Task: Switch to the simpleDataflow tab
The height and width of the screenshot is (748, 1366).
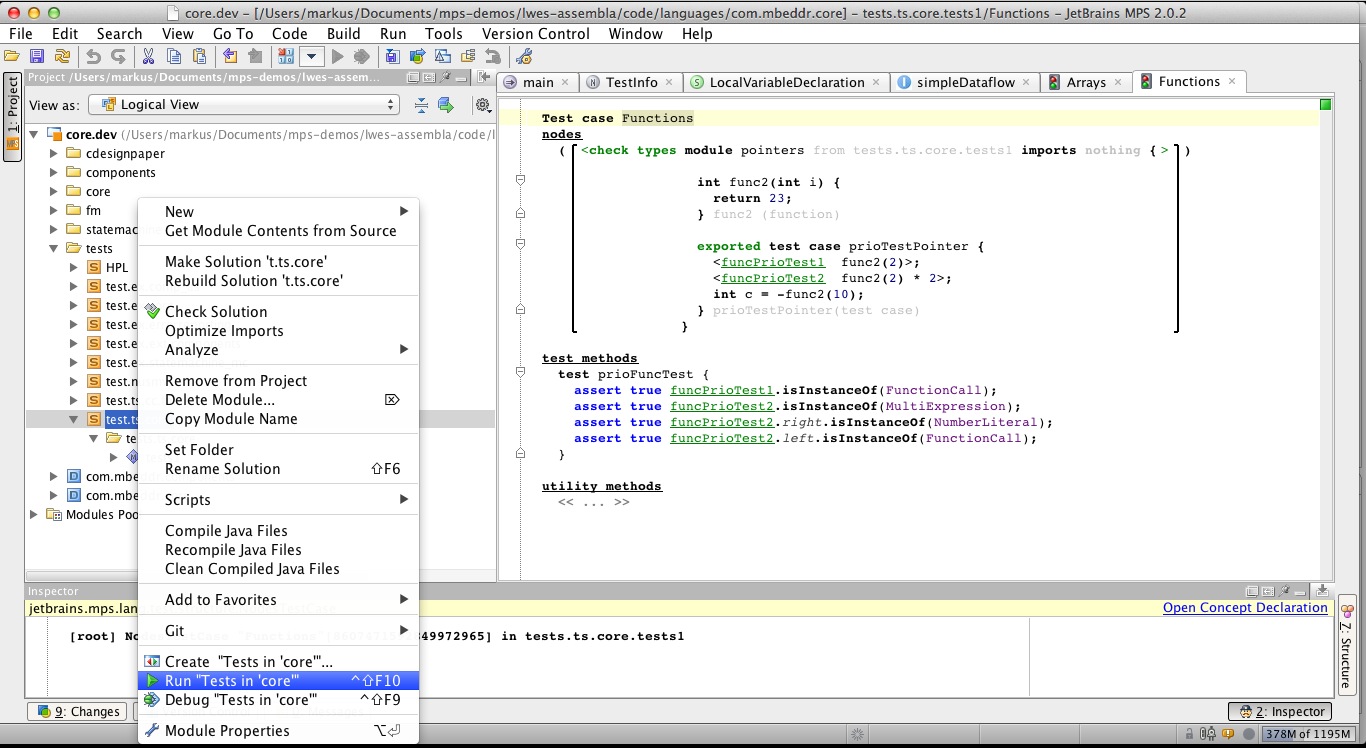Action: coord(966,82)
